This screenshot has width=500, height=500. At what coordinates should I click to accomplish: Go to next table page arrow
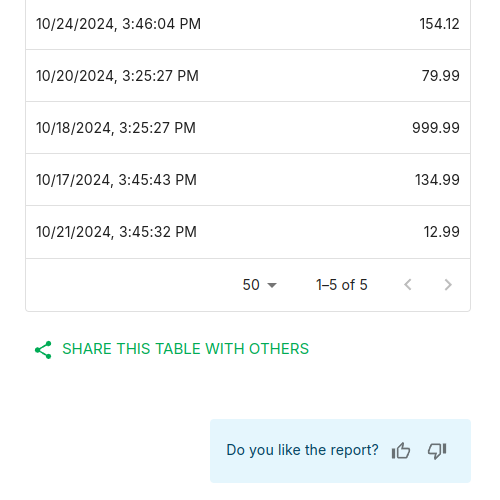coord(448,285)
